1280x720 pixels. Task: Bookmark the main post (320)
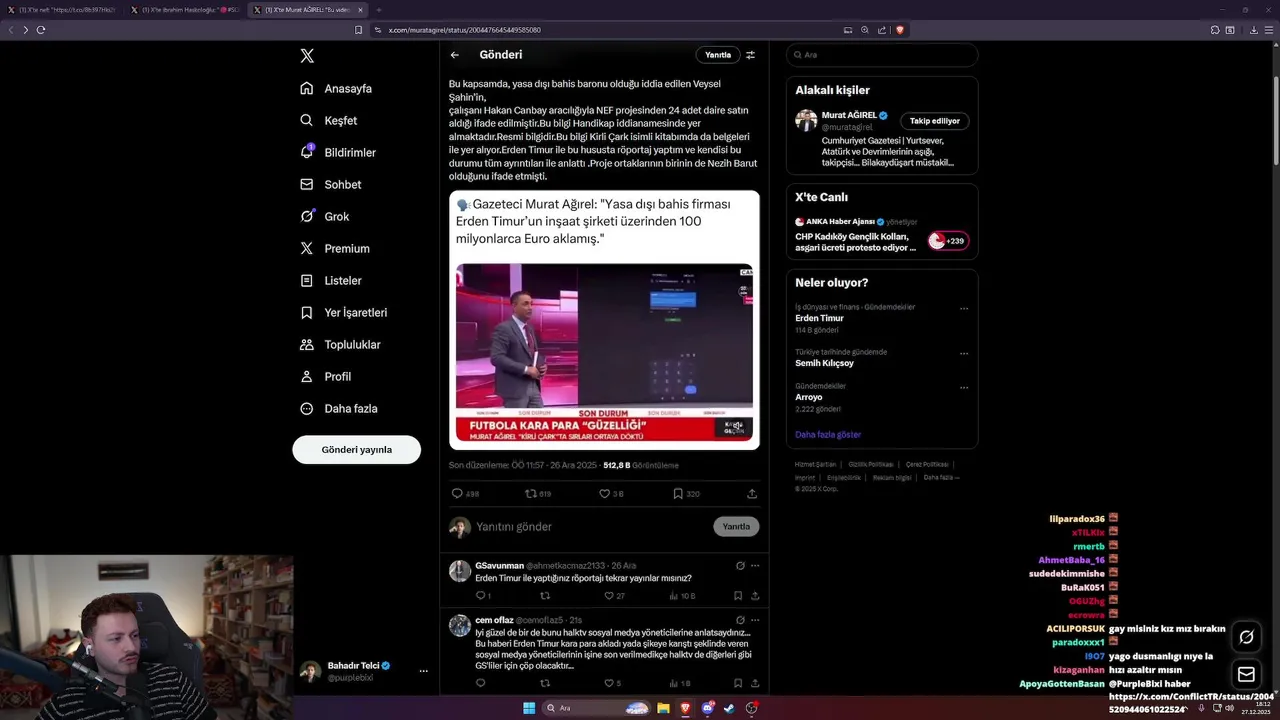click(x=686, y=493)
